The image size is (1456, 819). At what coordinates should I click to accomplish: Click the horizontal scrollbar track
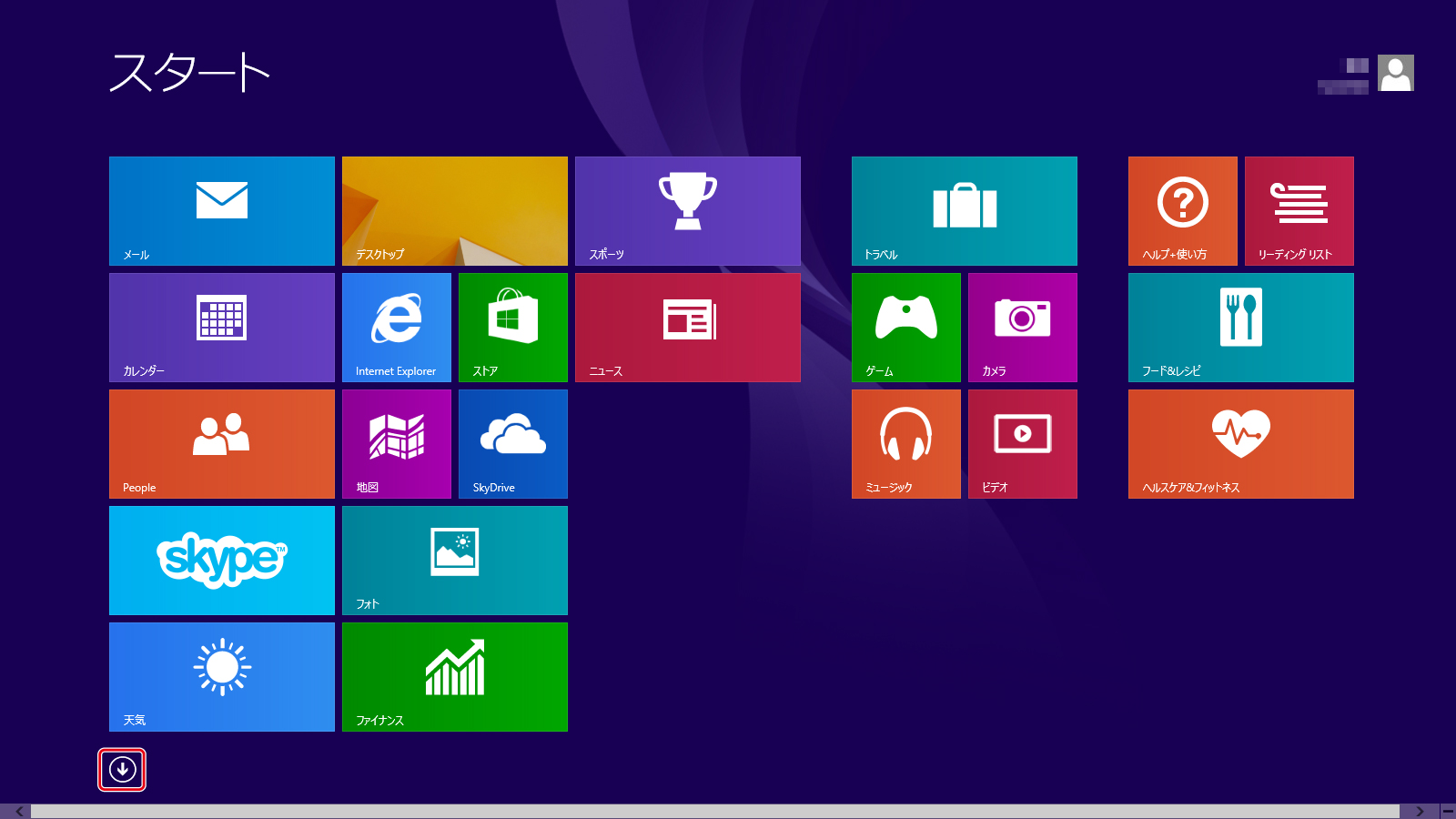coord(715,811)
